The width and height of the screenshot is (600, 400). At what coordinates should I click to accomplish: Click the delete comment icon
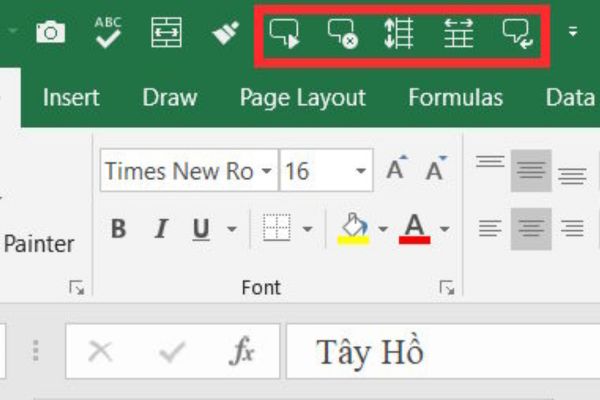click(x=342, y=35)
